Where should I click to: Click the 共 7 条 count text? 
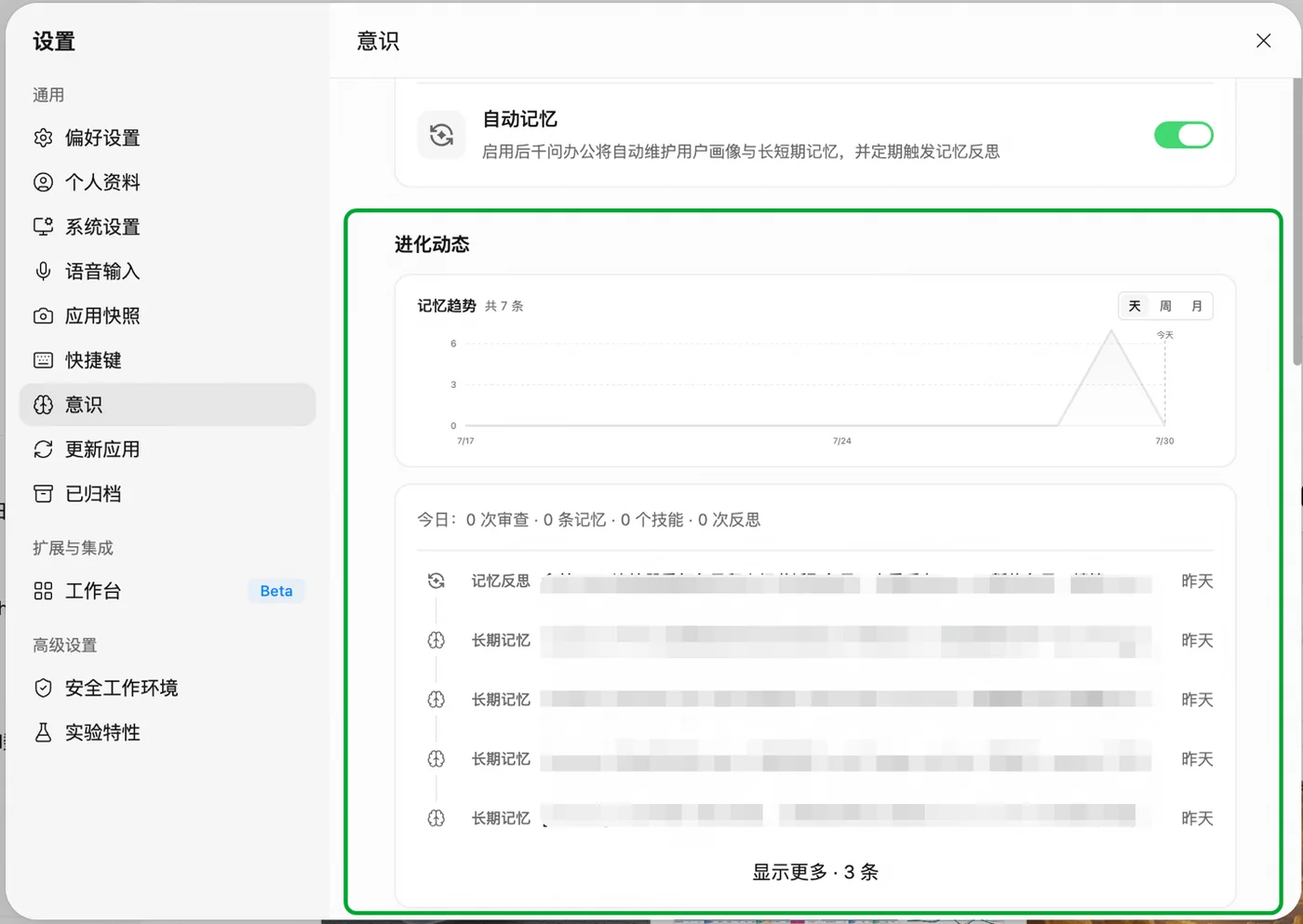tap(504, 306)
